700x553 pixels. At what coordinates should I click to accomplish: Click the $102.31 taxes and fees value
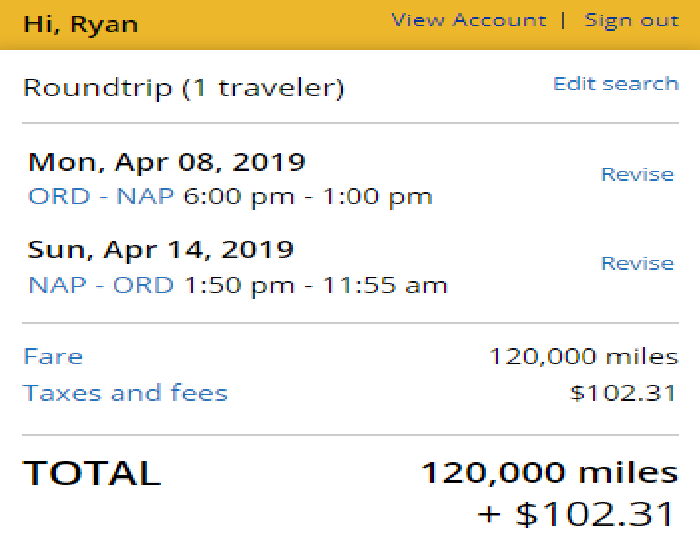[x=623, y=393]
